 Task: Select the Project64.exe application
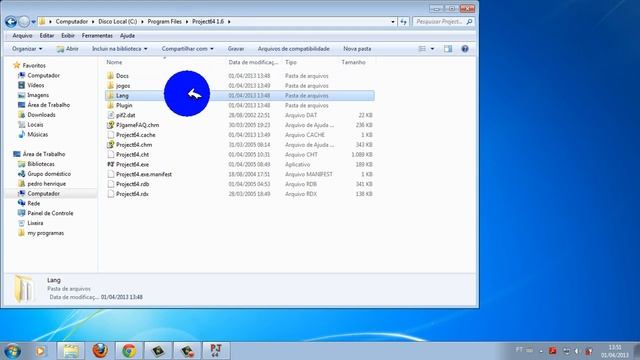[132, 164]
